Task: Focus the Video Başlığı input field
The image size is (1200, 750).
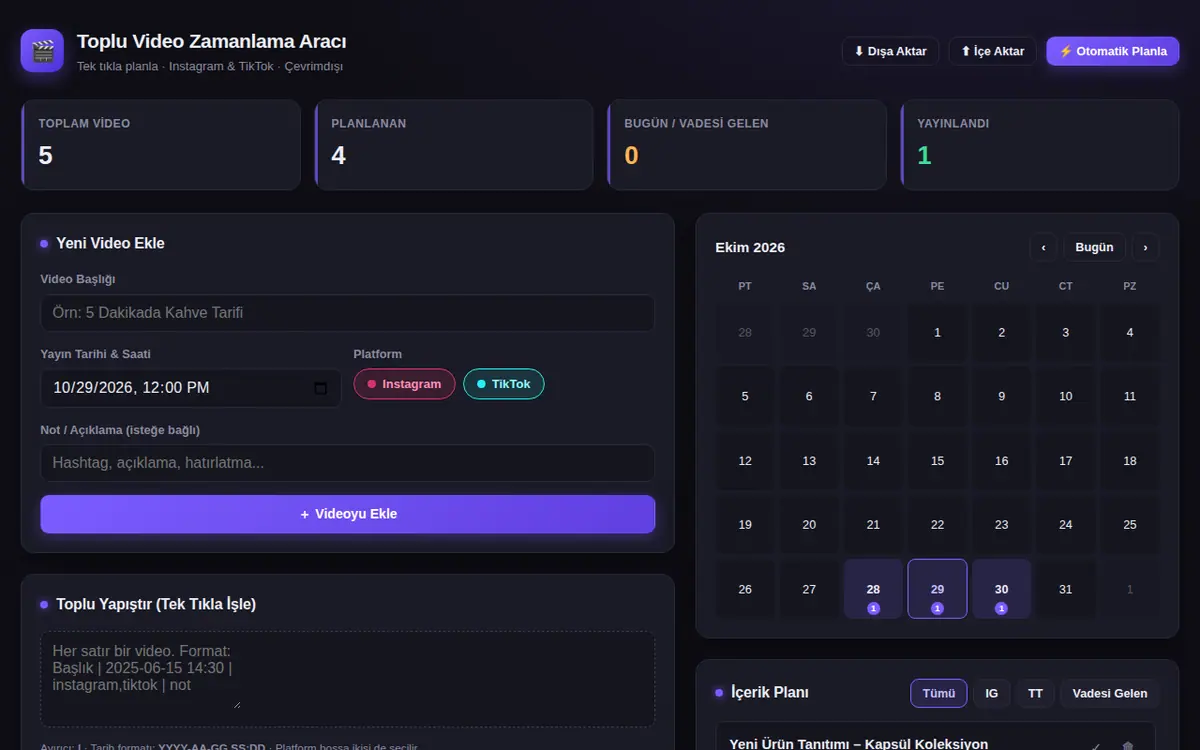Action: pyautogui.click(x=348, y=313)
